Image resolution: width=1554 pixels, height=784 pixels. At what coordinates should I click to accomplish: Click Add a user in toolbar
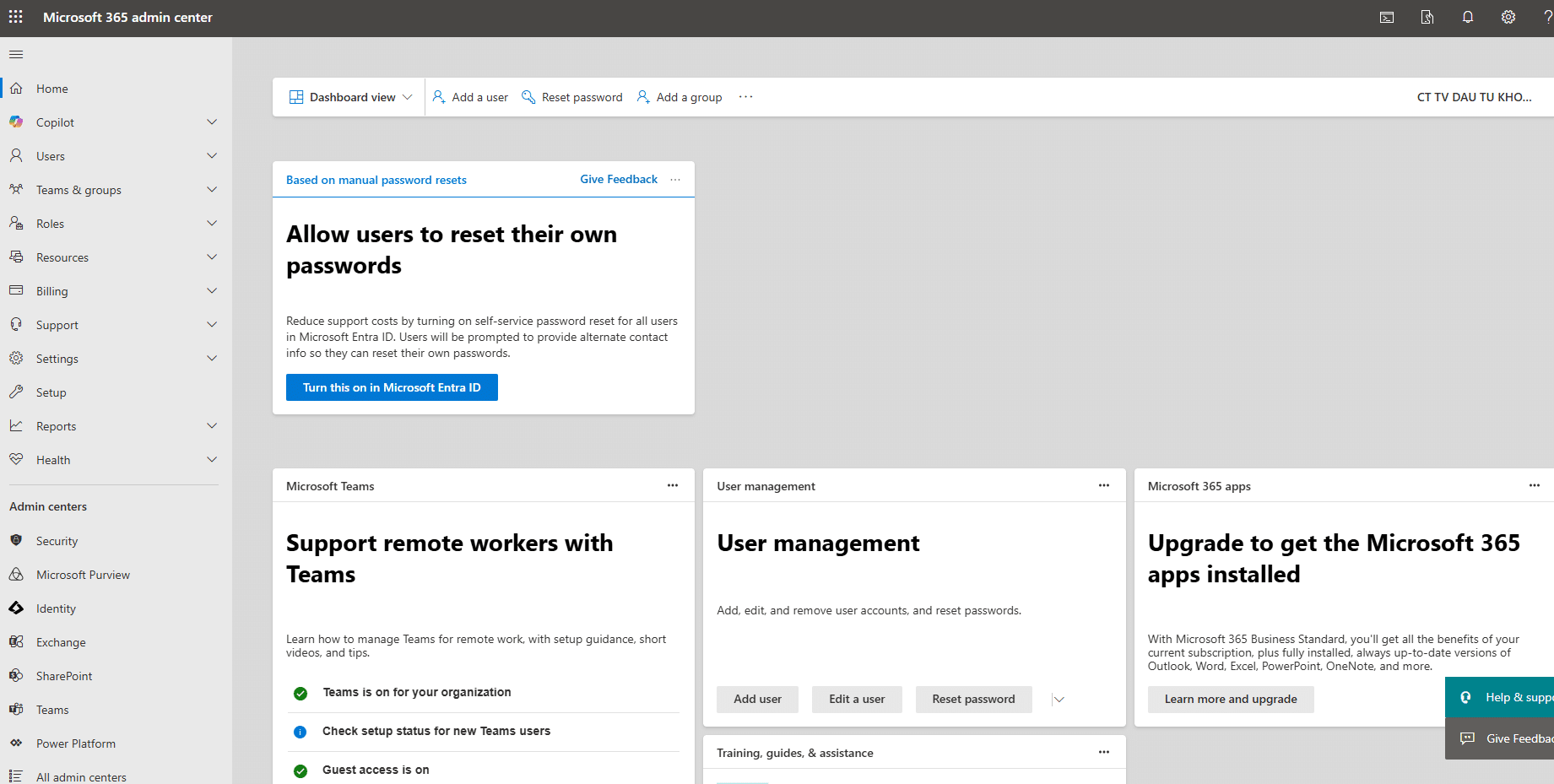click(x=470, y=97)
